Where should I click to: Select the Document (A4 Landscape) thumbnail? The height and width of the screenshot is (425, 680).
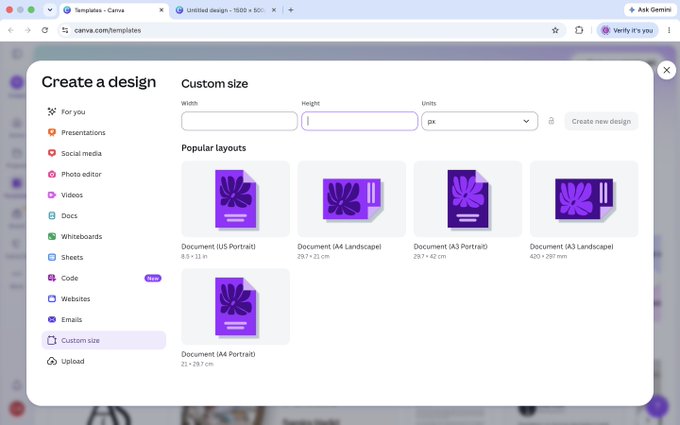(x=352, y=199)
